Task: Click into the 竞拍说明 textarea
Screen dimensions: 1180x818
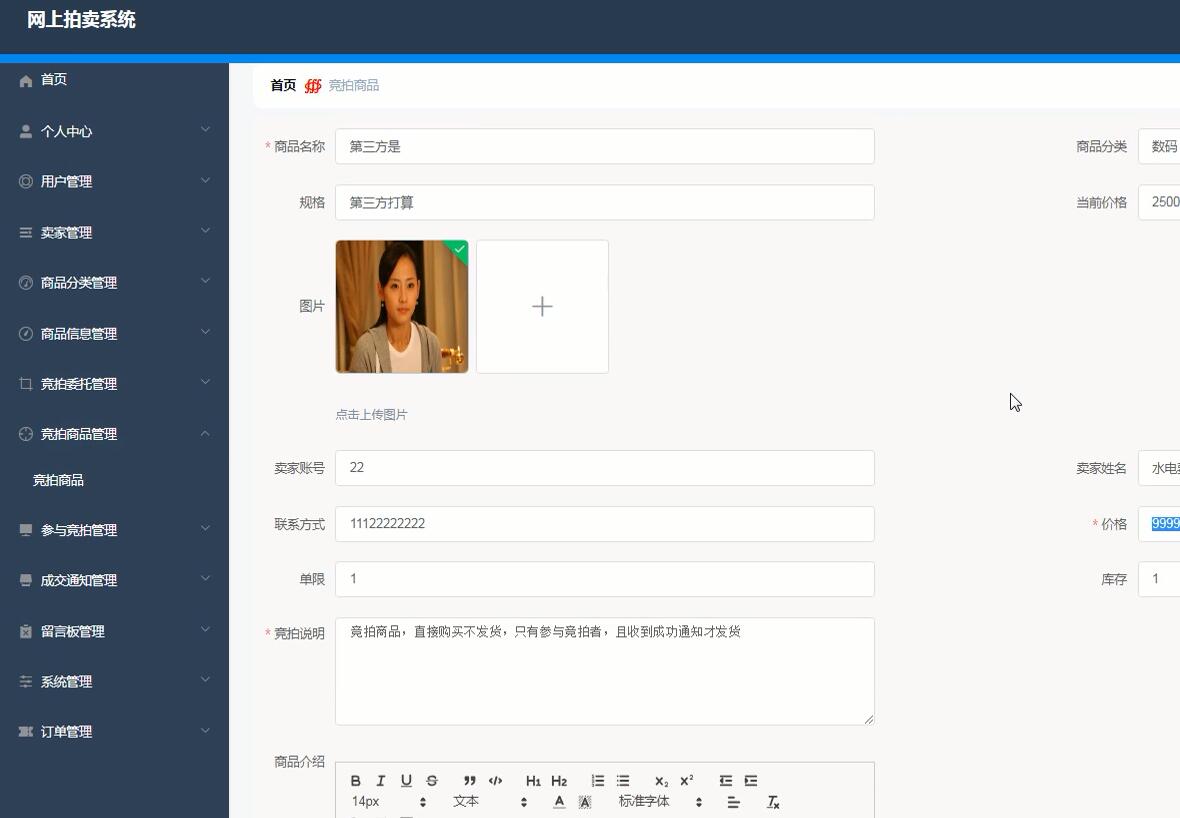Action: tap(604, 671)
